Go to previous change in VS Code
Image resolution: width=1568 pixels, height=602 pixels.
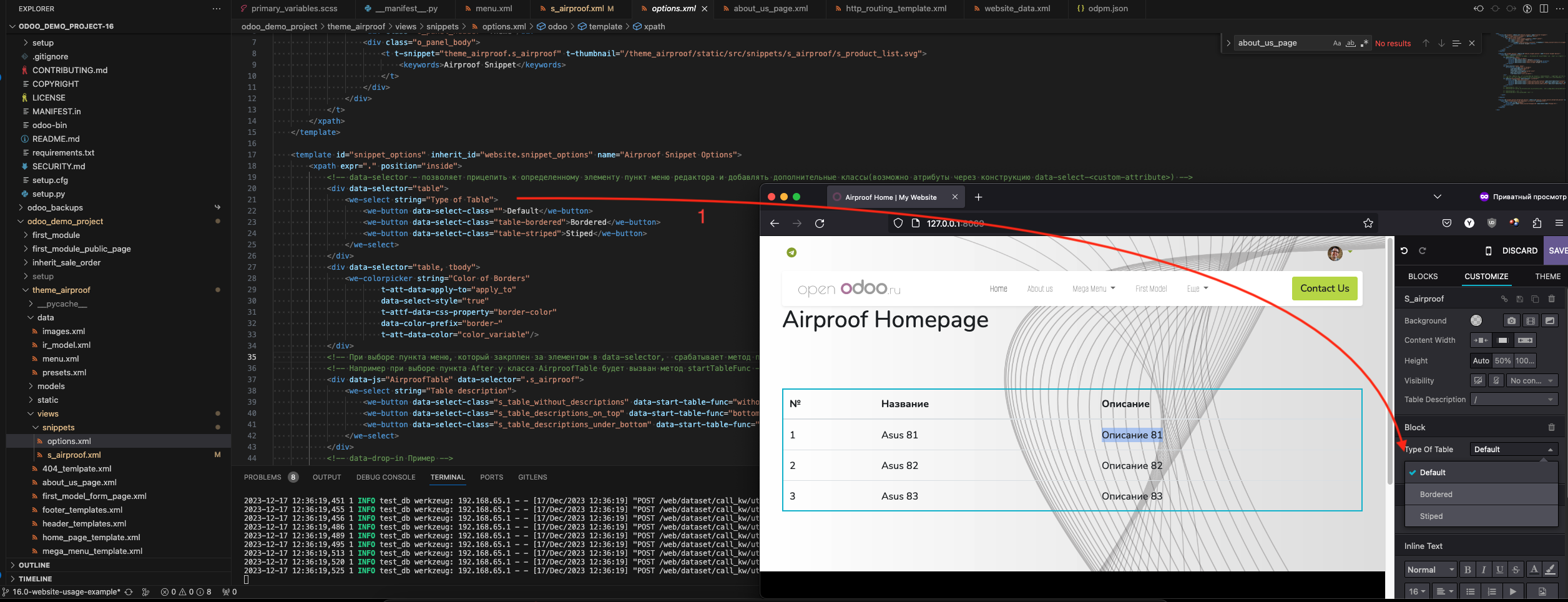1479,9
